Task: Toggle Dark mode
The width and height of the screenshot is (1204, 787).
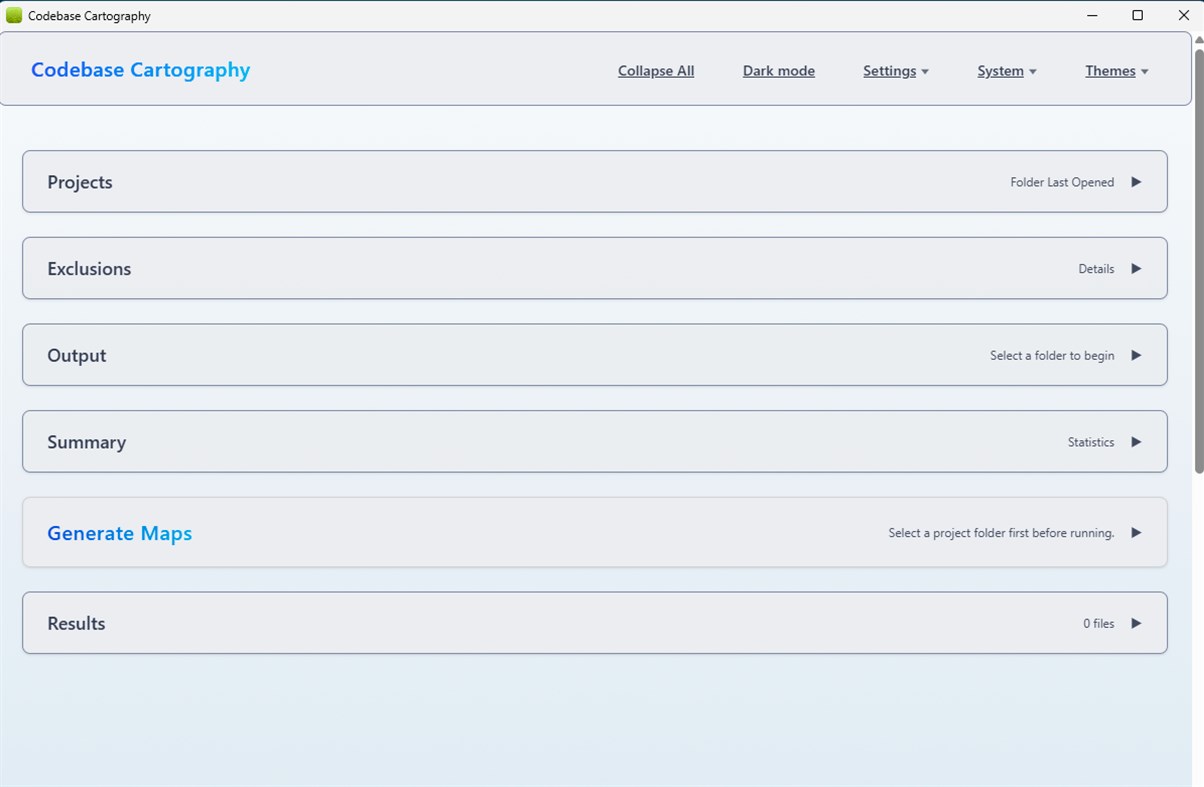Action: pyautogui.click(x=779, y=71)
